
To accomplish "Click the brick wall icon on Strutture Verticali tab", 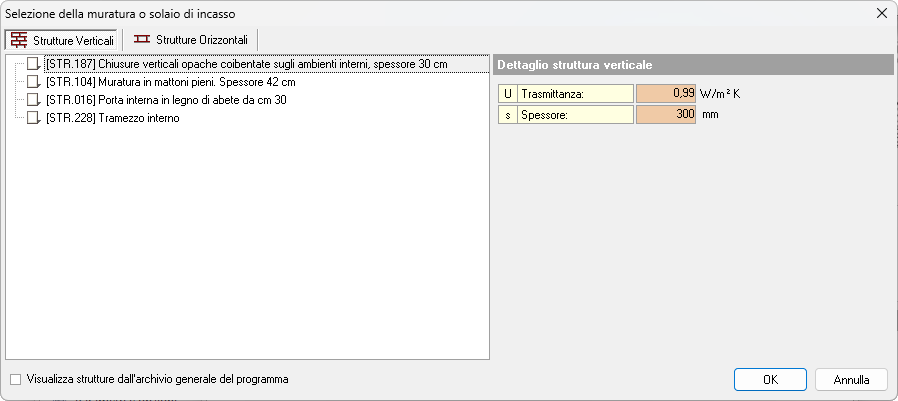I will [x=19, y=39].
